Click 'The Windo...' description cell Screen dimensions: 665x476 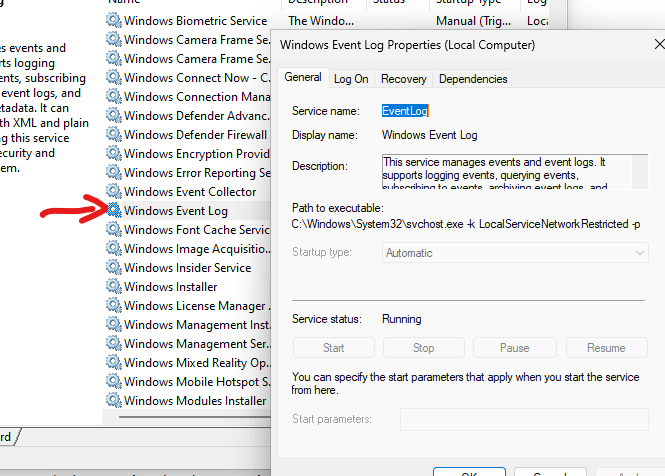(x=321, y=21)
